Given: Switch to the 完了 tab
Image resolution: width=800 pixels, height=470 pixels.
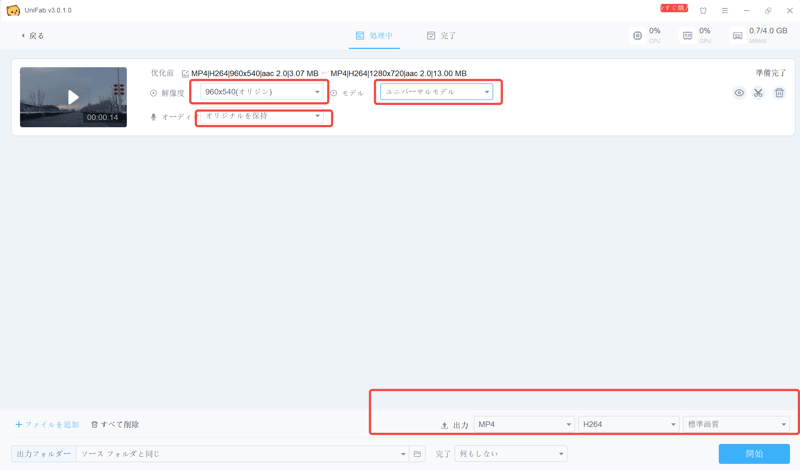Looking at the screenshot, I should [x=441, y=36].
